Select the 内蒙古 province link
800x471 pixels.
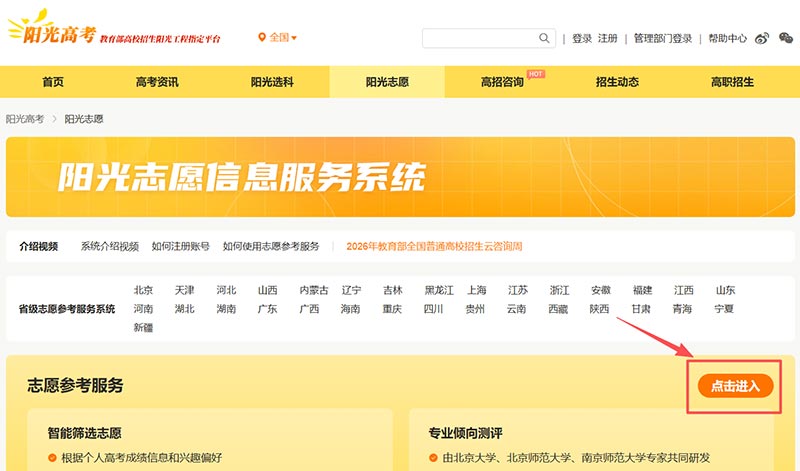coord(314,290)
